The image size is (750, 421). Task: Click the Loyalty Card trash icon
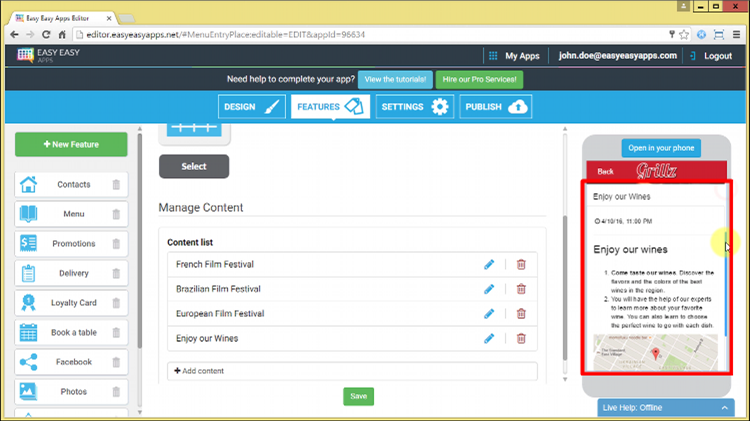[116, 303]
